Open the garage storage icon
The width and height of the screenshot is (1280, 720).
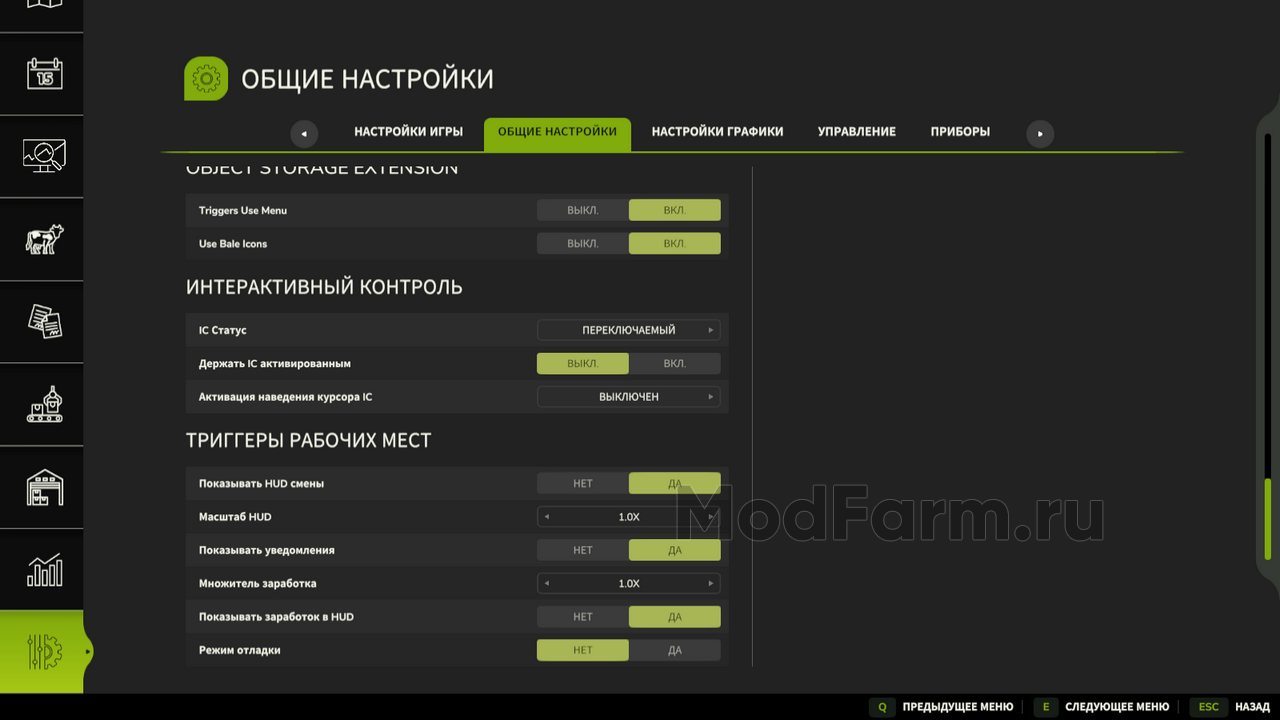coord(44,487)
